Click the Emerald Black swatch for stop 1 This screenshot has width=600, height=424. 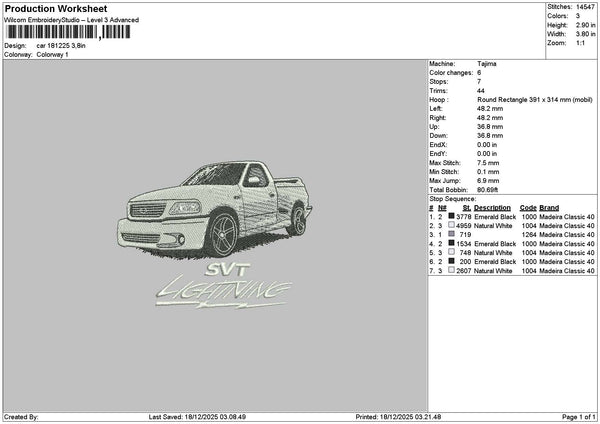coord(452,216)
